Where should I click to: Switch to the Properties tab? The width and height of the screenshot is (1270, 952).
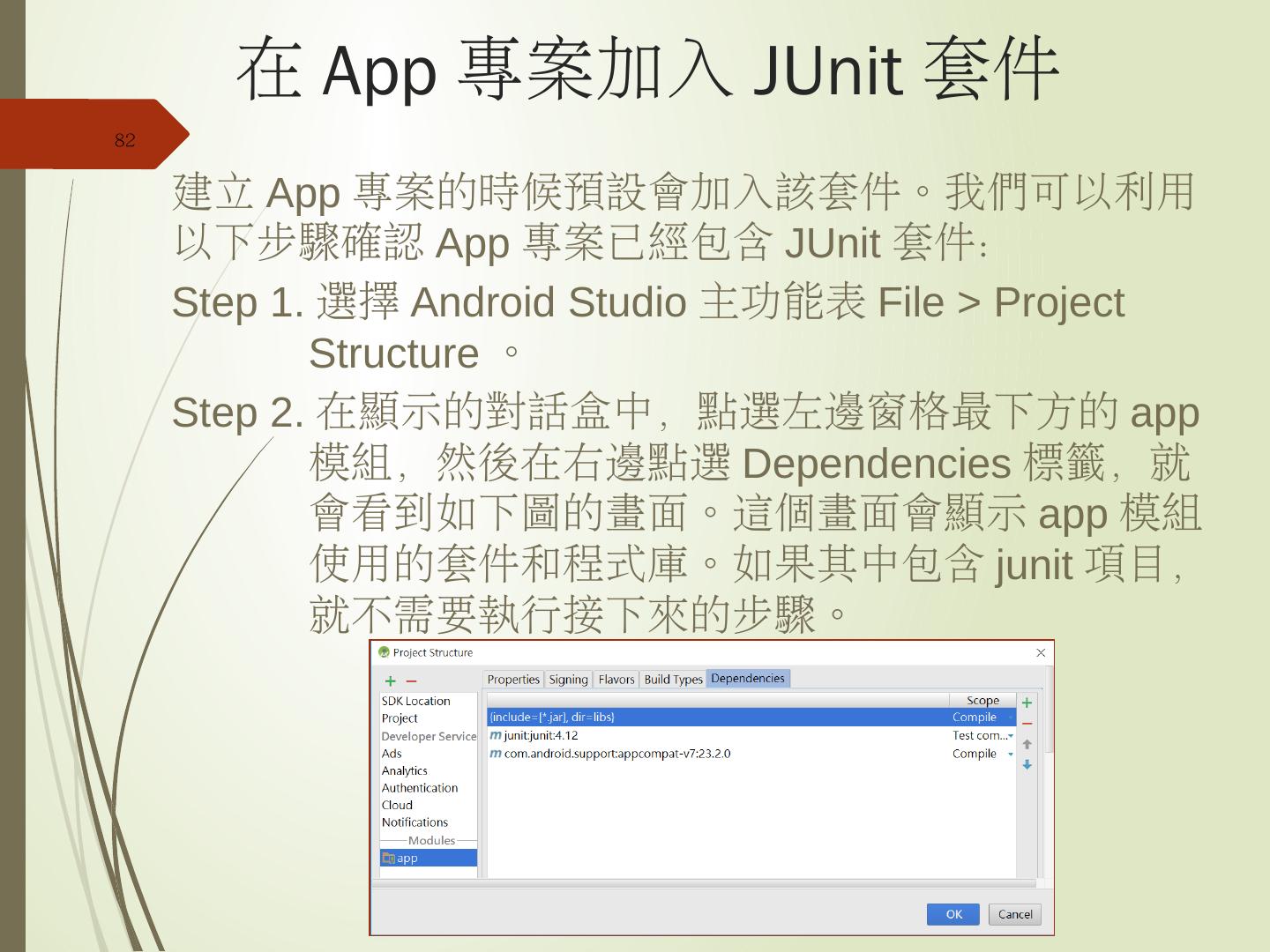tap(513, 679)
